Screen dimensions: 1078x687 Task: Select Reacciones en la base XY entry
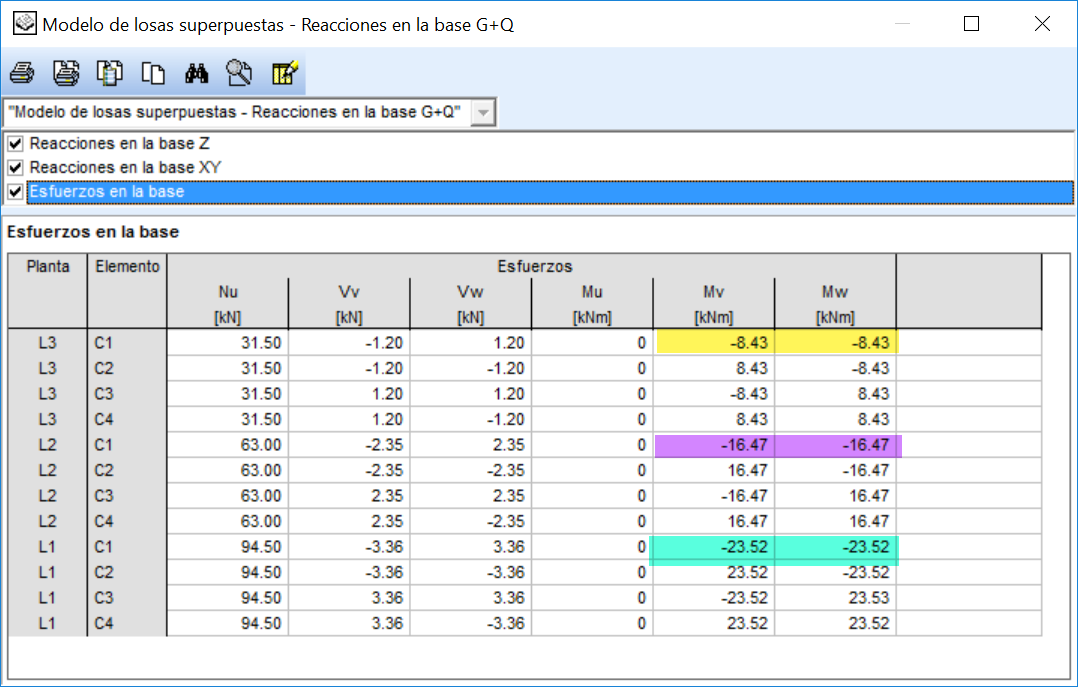(x=125, y=168)
